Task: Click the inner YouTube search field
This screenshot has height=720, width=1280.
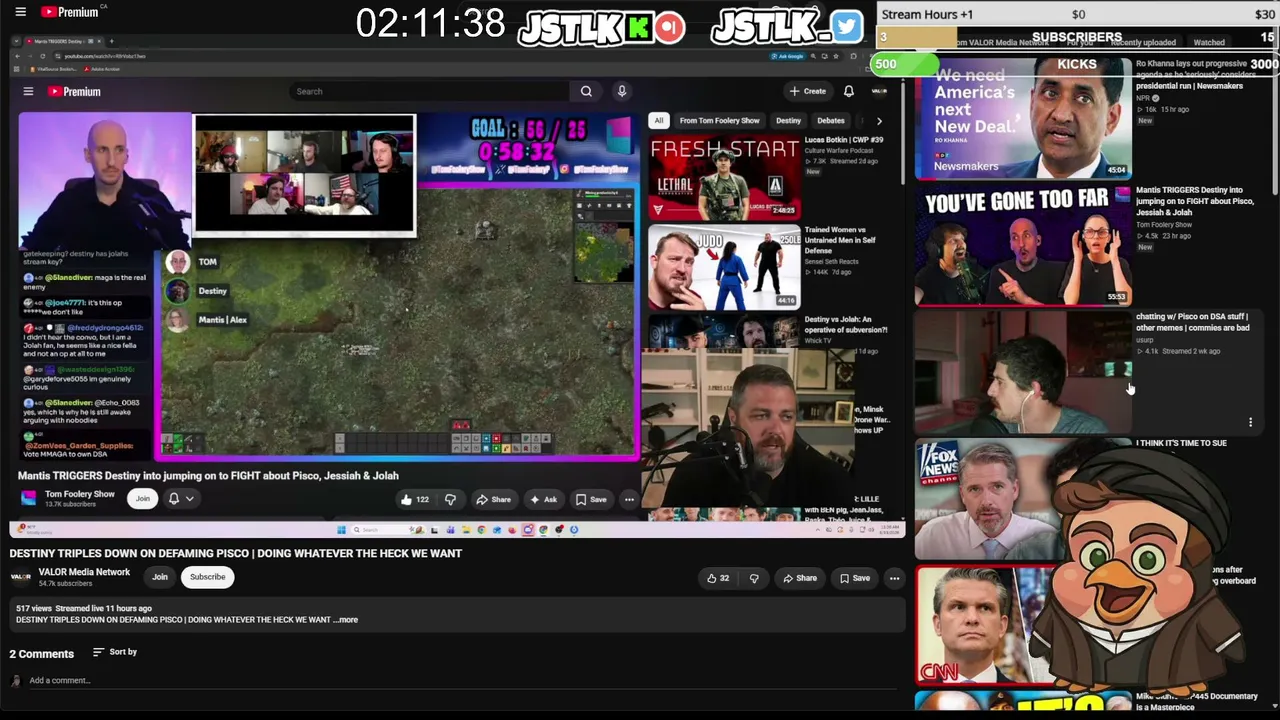Action: (430, 91)
